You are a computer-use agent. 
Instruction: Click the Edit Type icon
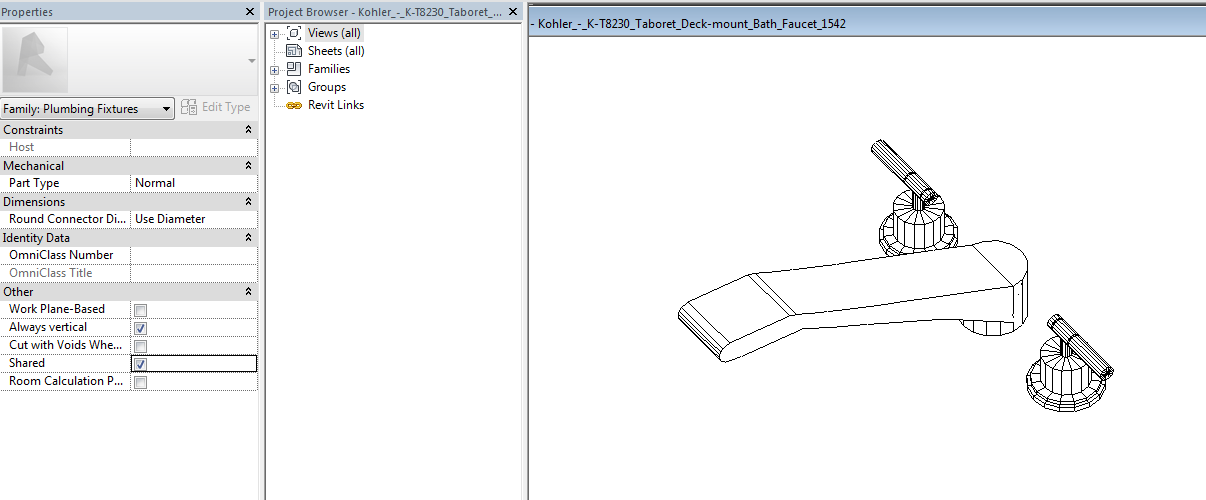coord(189,107)
